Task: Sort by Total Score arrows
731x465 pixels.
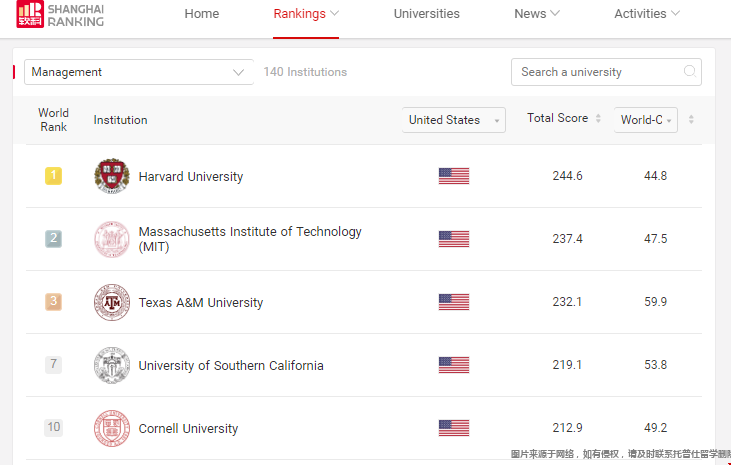Action: click(x=598, y=118)
